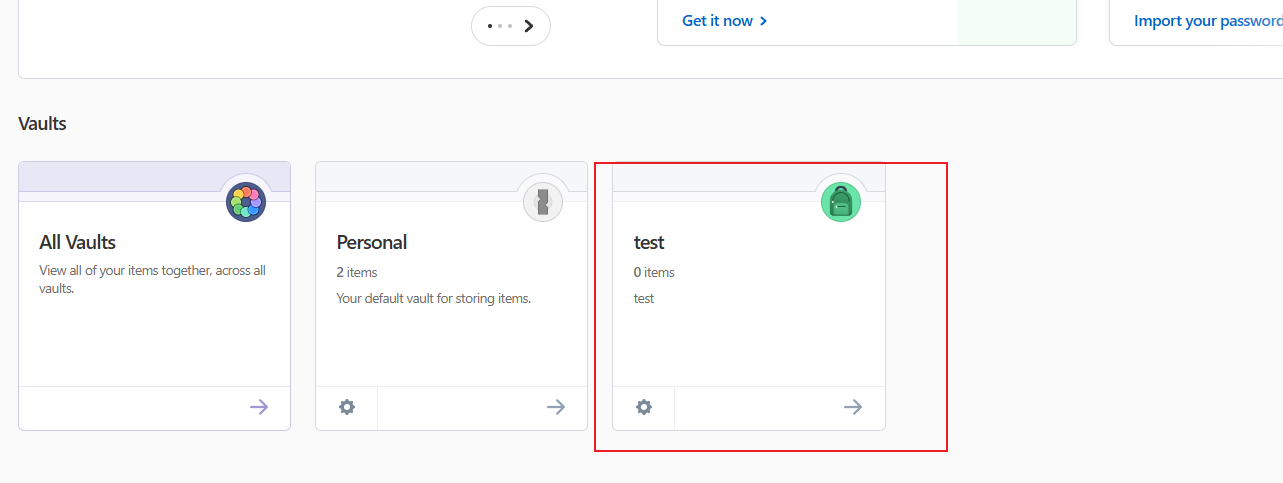Viewport: 1283px width, 483px height.
Task: Click the "0 items" count in test vault
Action: click(654, 272)
